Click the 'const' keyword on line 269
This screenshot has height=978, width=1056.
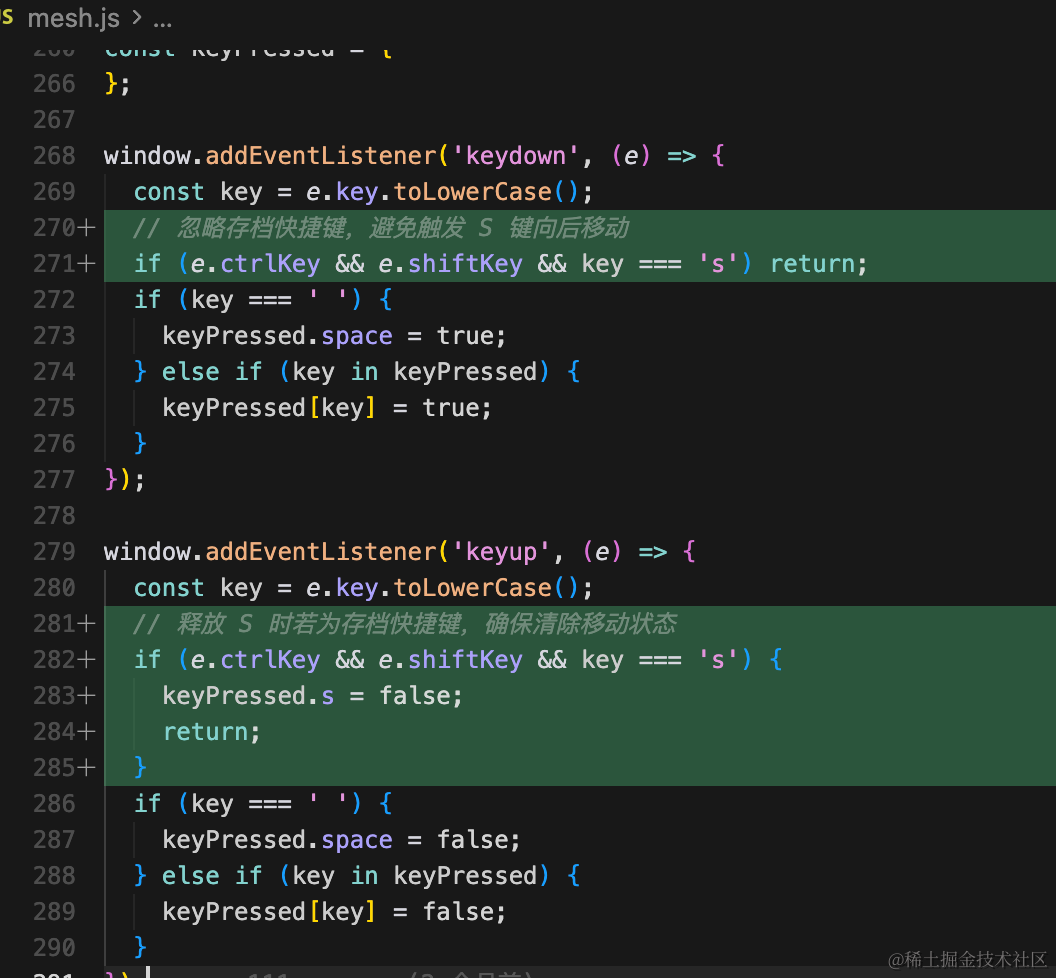(x=168, y=192)
